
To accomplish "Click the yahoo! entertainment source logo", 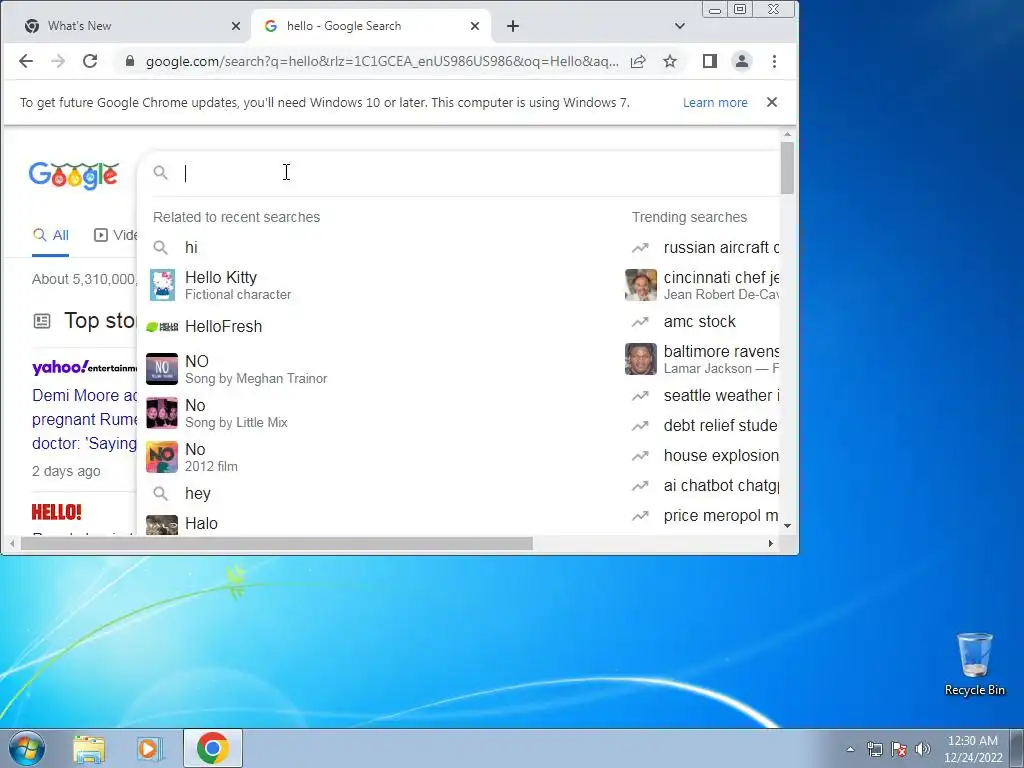I will [85, 367].
